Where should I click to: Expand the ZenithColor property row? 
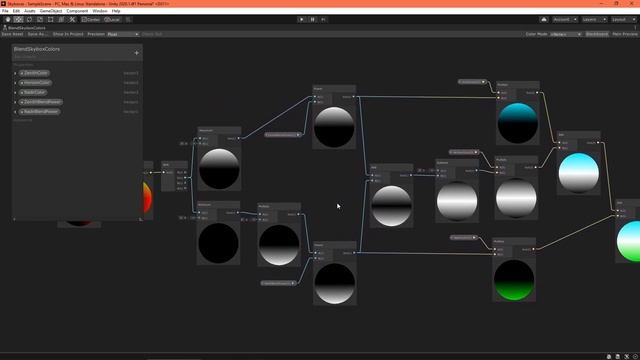point(16,73)
